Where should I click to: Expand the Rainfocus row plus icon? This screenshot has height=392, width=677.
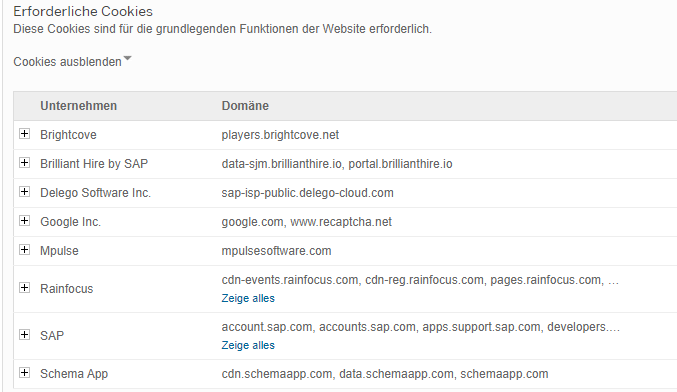coord(25,288)
